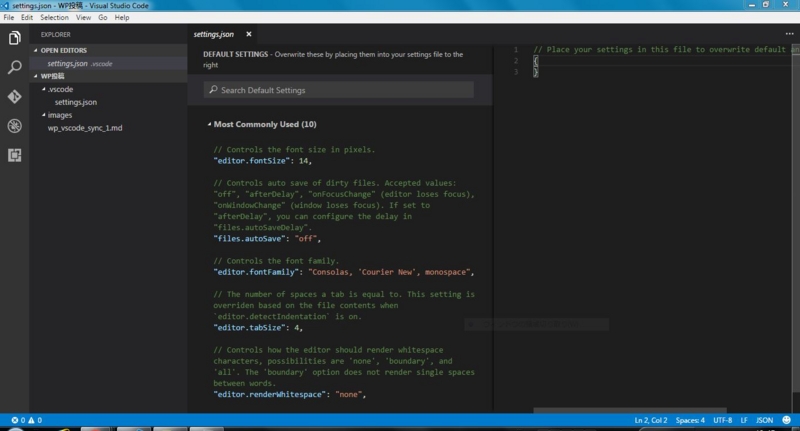Open the Selection menu
This screenshot has width=800, height=431.
[x=54, y=17]
